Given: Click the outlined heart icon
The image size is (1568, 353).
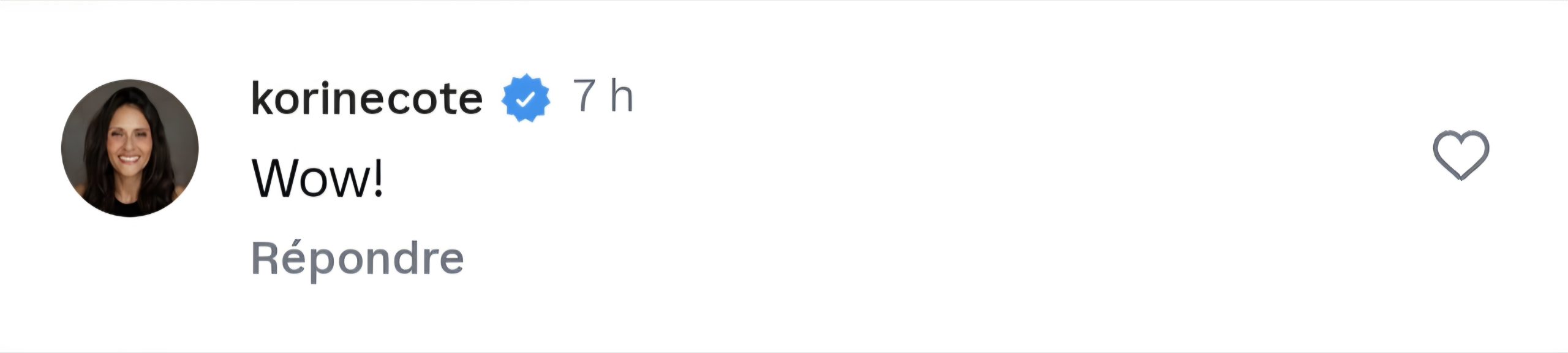Looking at the screenshot, I should tap(1460, 154).
